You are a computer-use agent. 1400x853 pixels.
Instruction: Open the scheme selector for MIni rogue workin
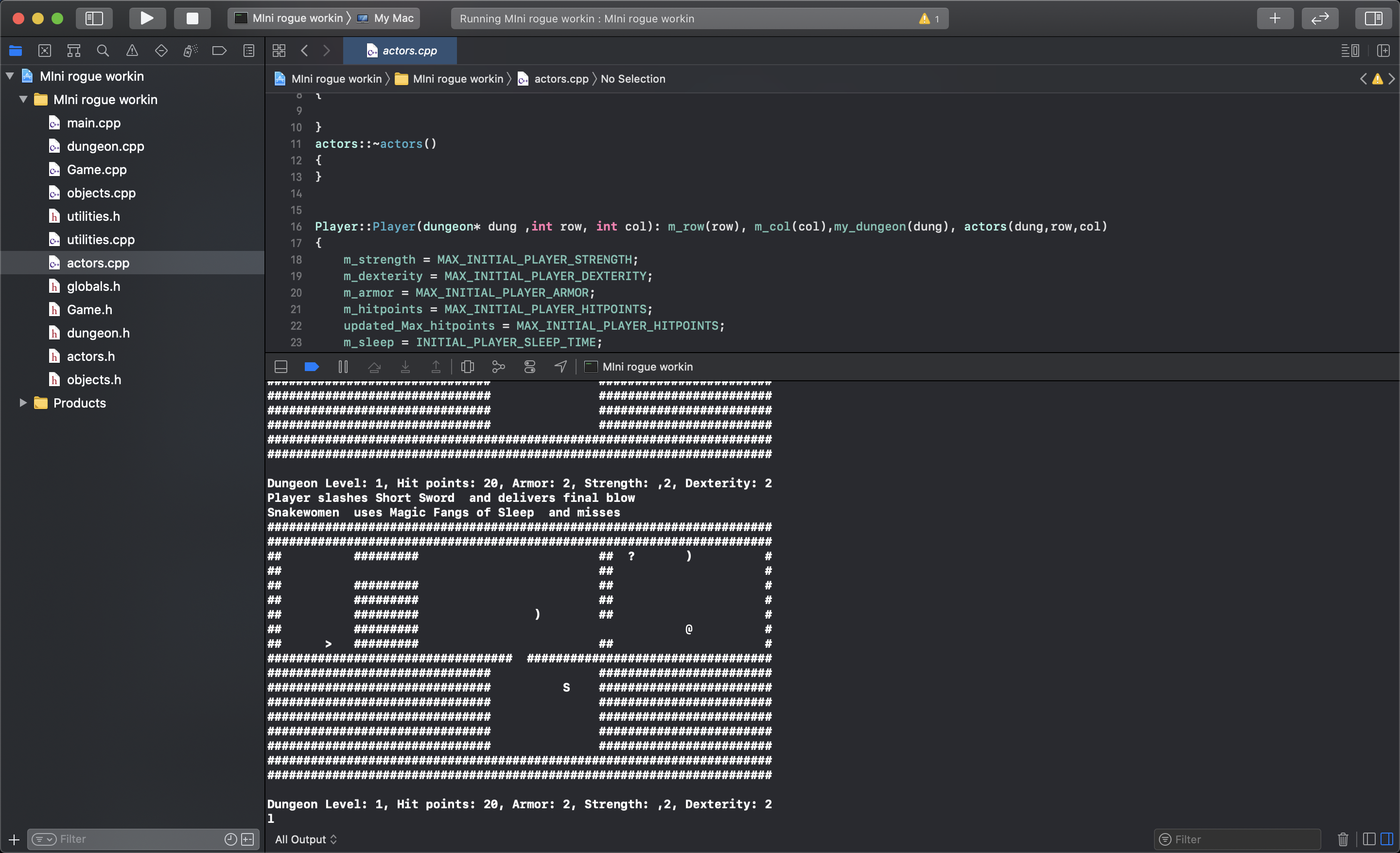(x=296, y=18)
